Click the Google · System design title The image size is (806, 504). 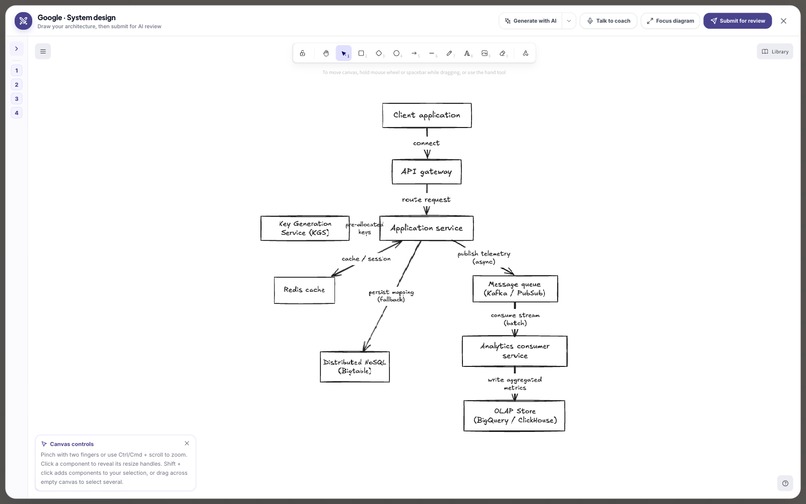77,17
